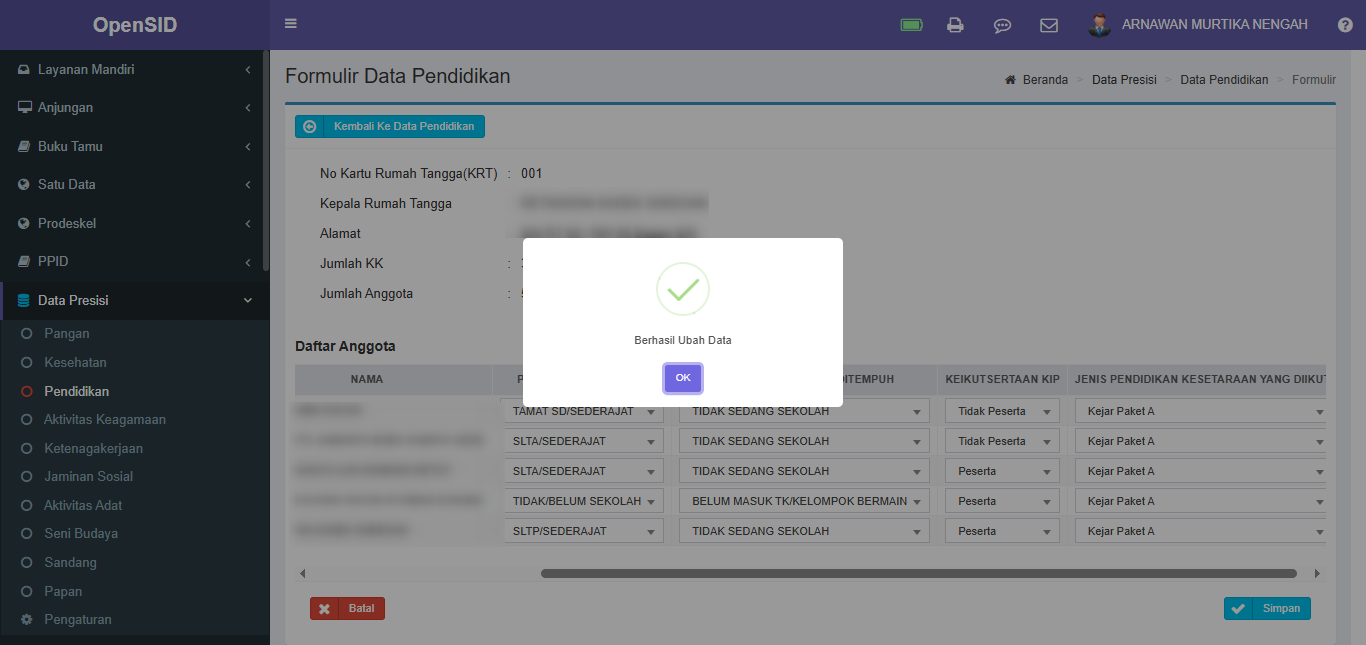Expand PPID sidebar menu
This screenshot has width=1366, height=645.
(x=135, y=262)
